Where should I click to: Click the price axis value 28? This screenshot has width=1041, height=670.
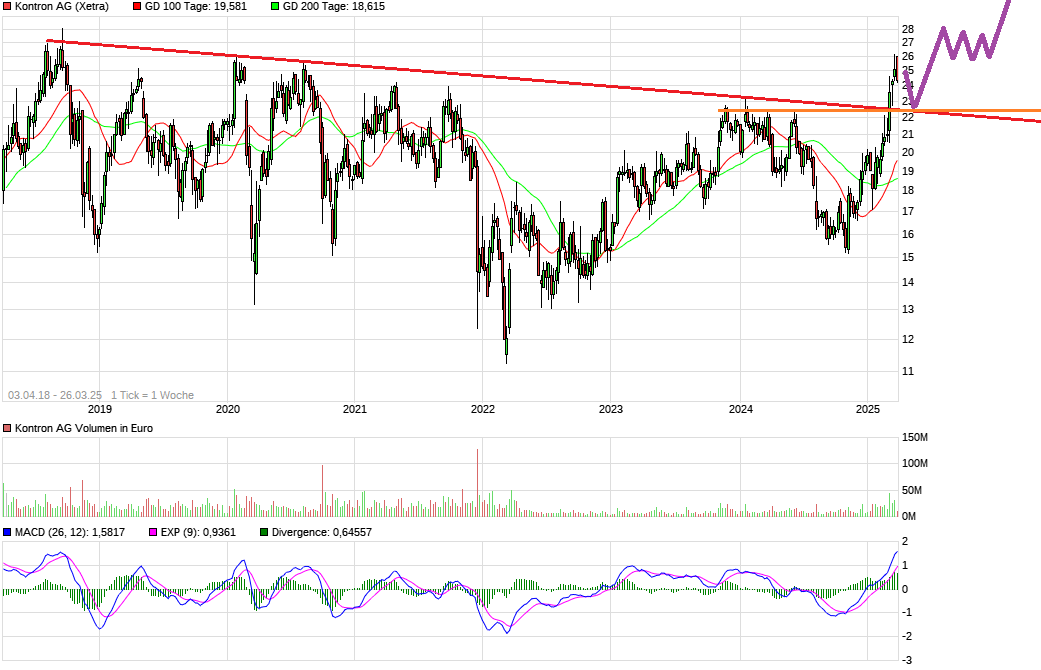pyautogui.click(x=908, y=29)
